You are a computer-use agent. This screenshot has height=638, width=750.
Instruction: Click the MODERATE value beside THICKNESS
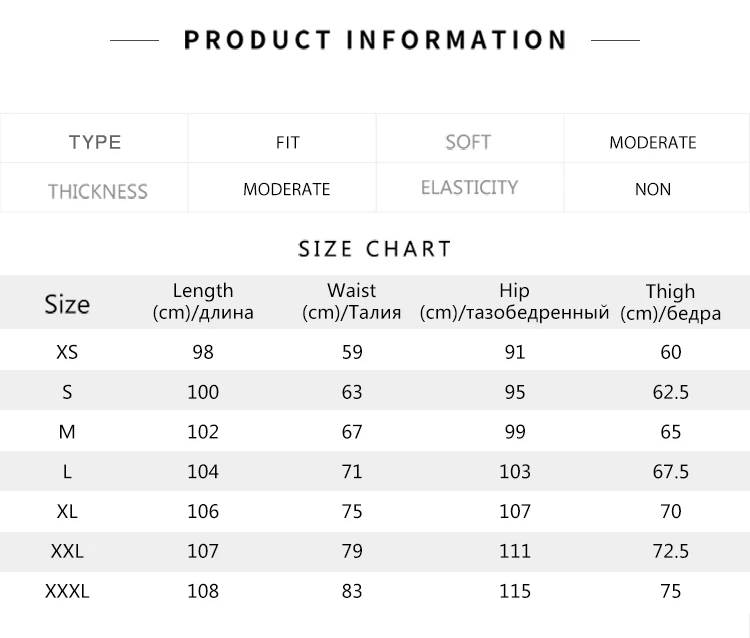coord(286,189)
